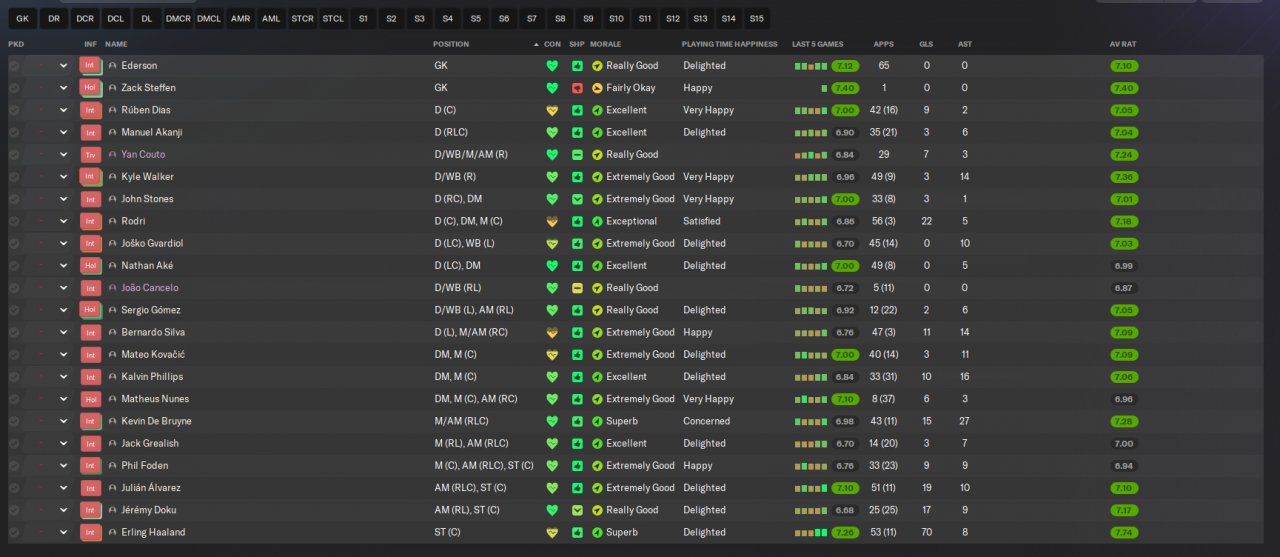Select the S15 substitute slot tab
Screen dimensions: 1280x557
click(757, 18)
